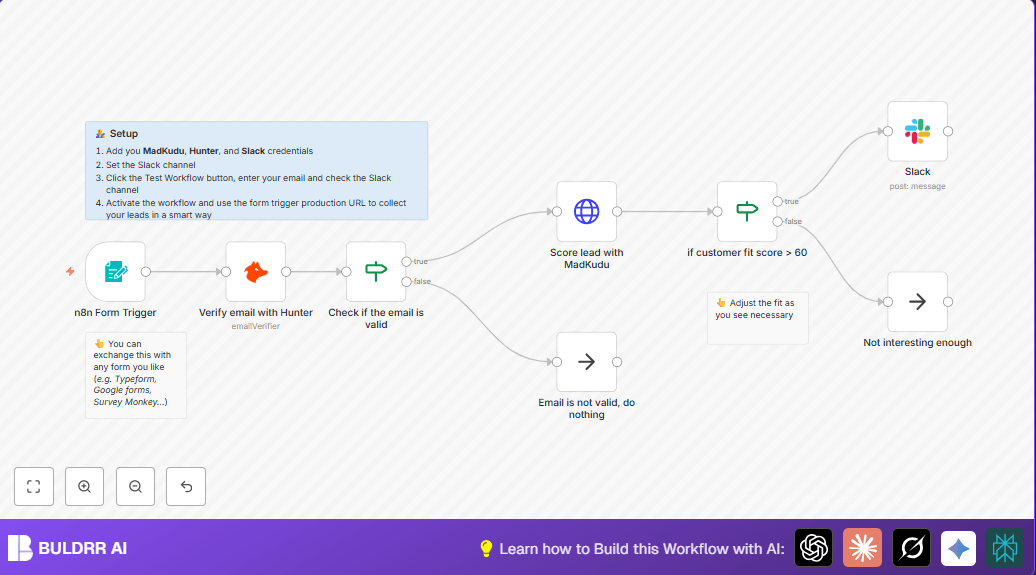The height and width of the screenshot is (575, 1036).
Task: Click the lightbulb icon in the banner
Action: (486, 549)
